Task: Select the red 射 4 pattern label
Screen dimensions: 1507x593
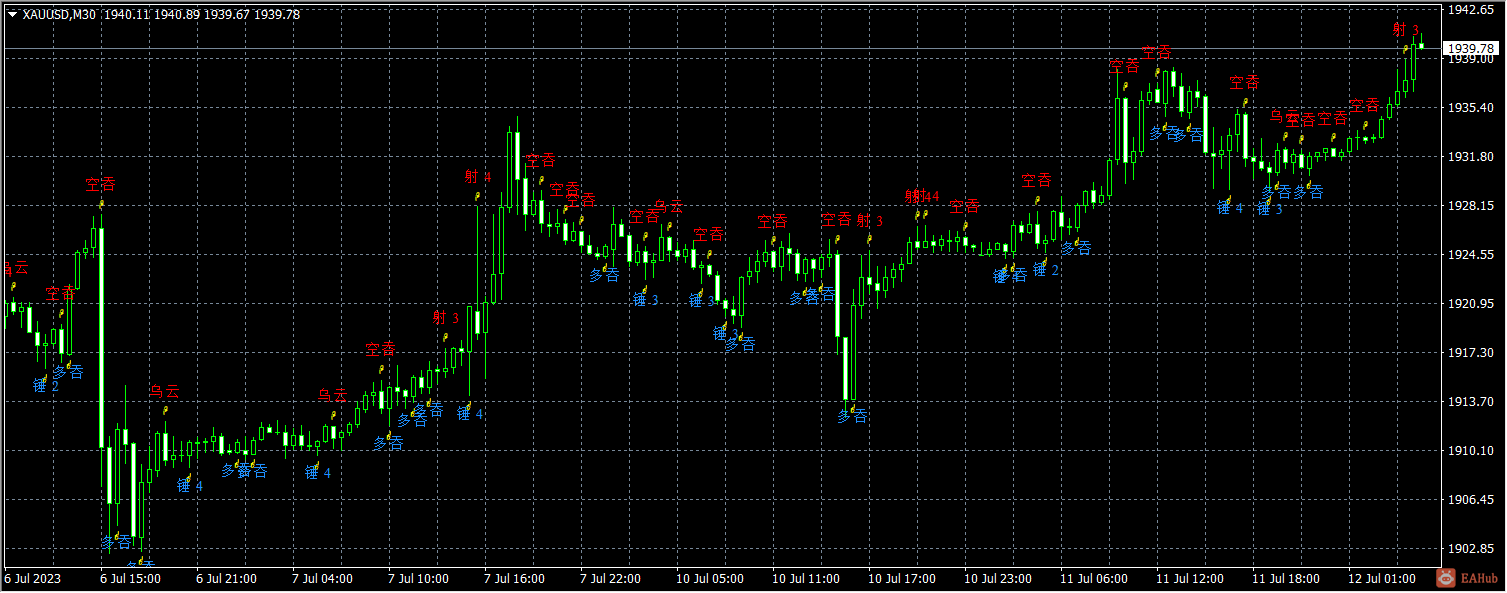Action: coord(478,178)
